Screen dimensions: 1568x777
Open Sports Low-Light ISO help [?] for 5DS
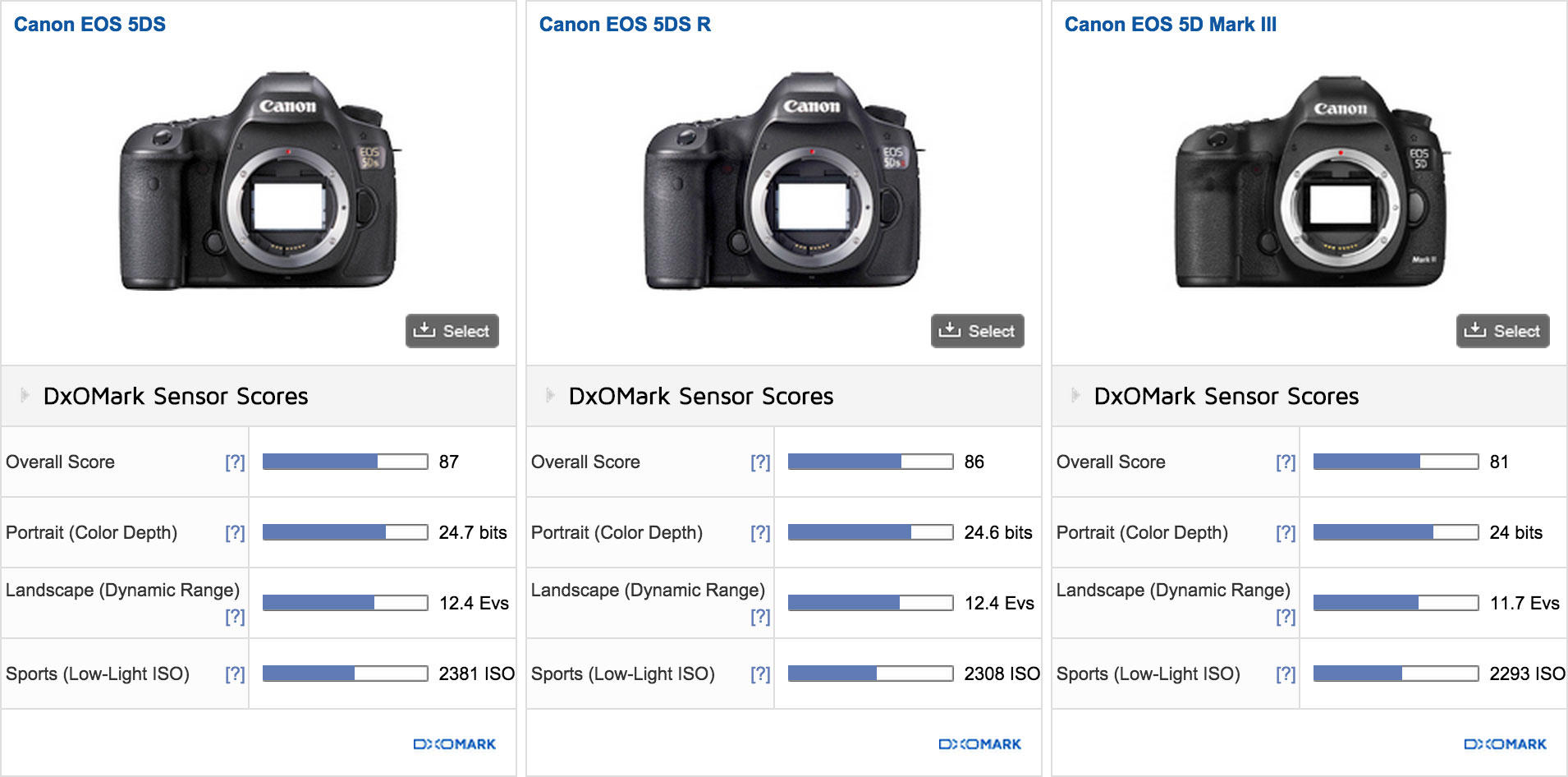235,674
